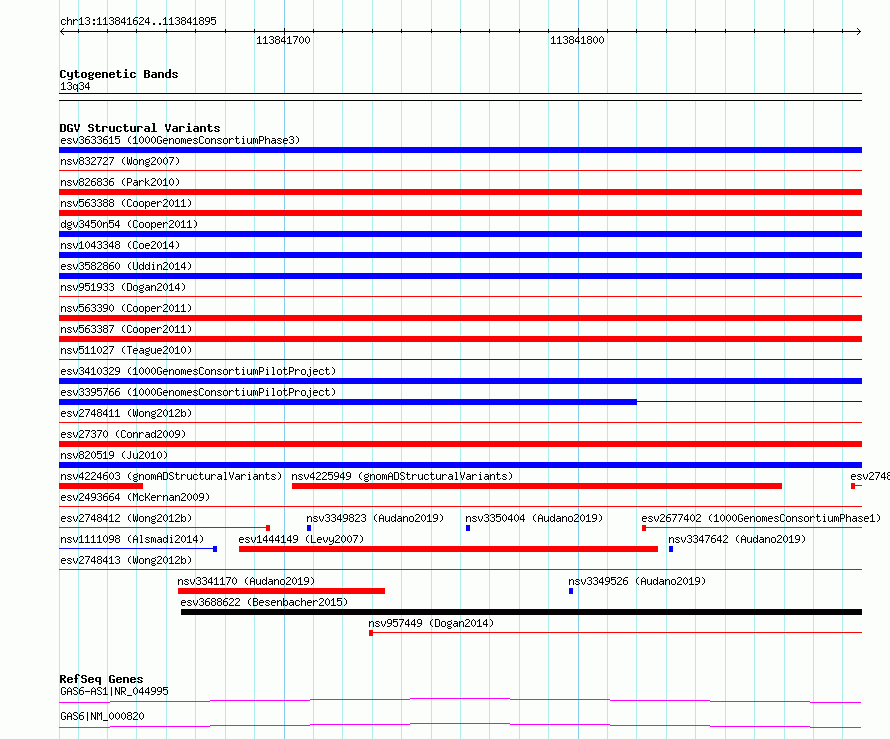Click the DGV Structural Variants track heading
The width and height of the screenshot is (890, 739).
(x=140, y=128)
